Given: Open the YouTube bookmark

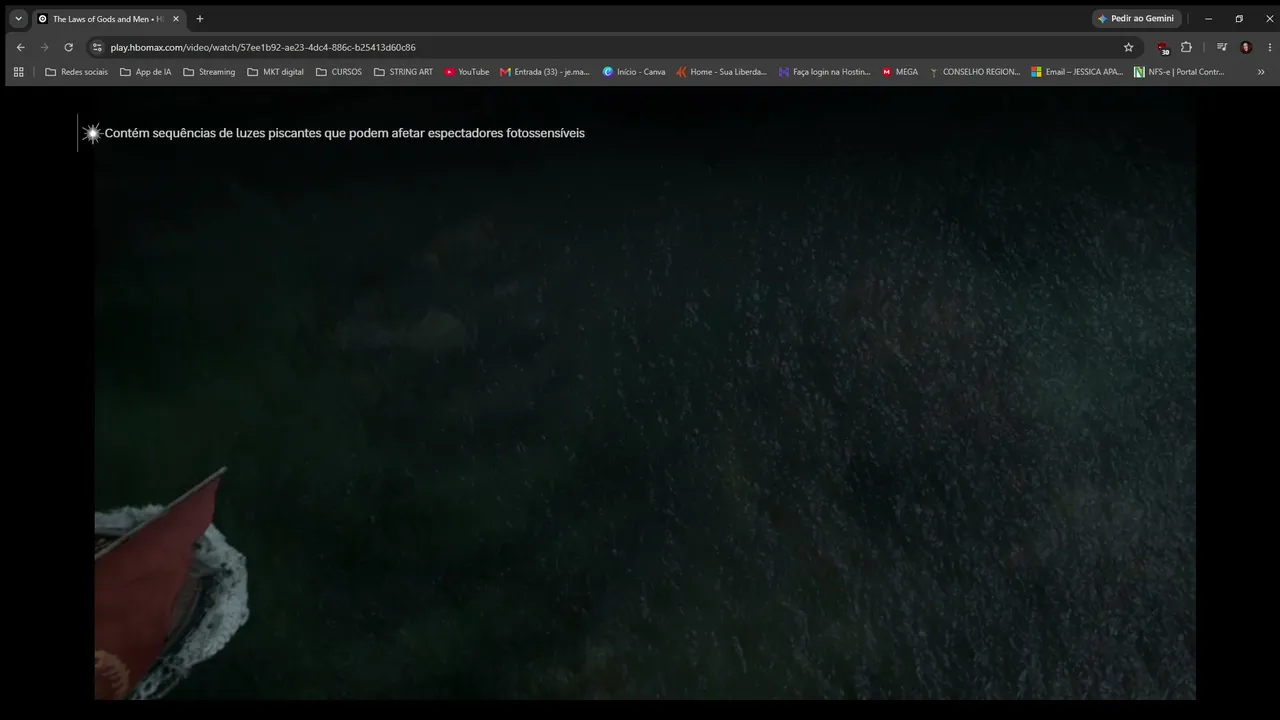Looking at the screenshot, I should 467,72.
